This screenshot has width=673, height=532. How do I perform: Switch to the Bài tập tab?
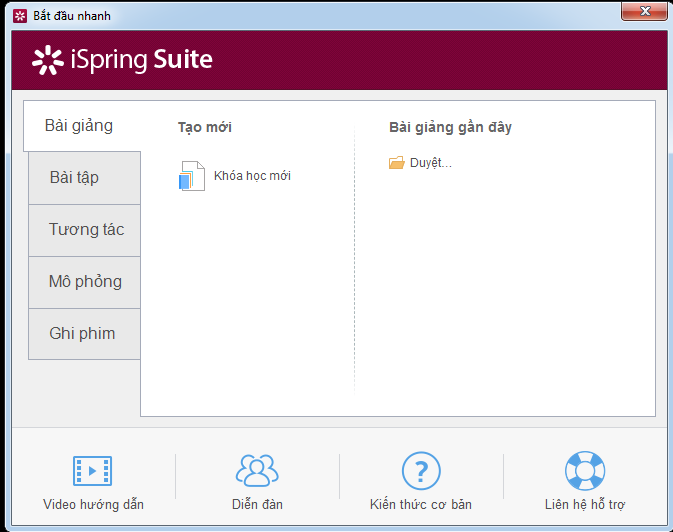(x=85, y=178)
